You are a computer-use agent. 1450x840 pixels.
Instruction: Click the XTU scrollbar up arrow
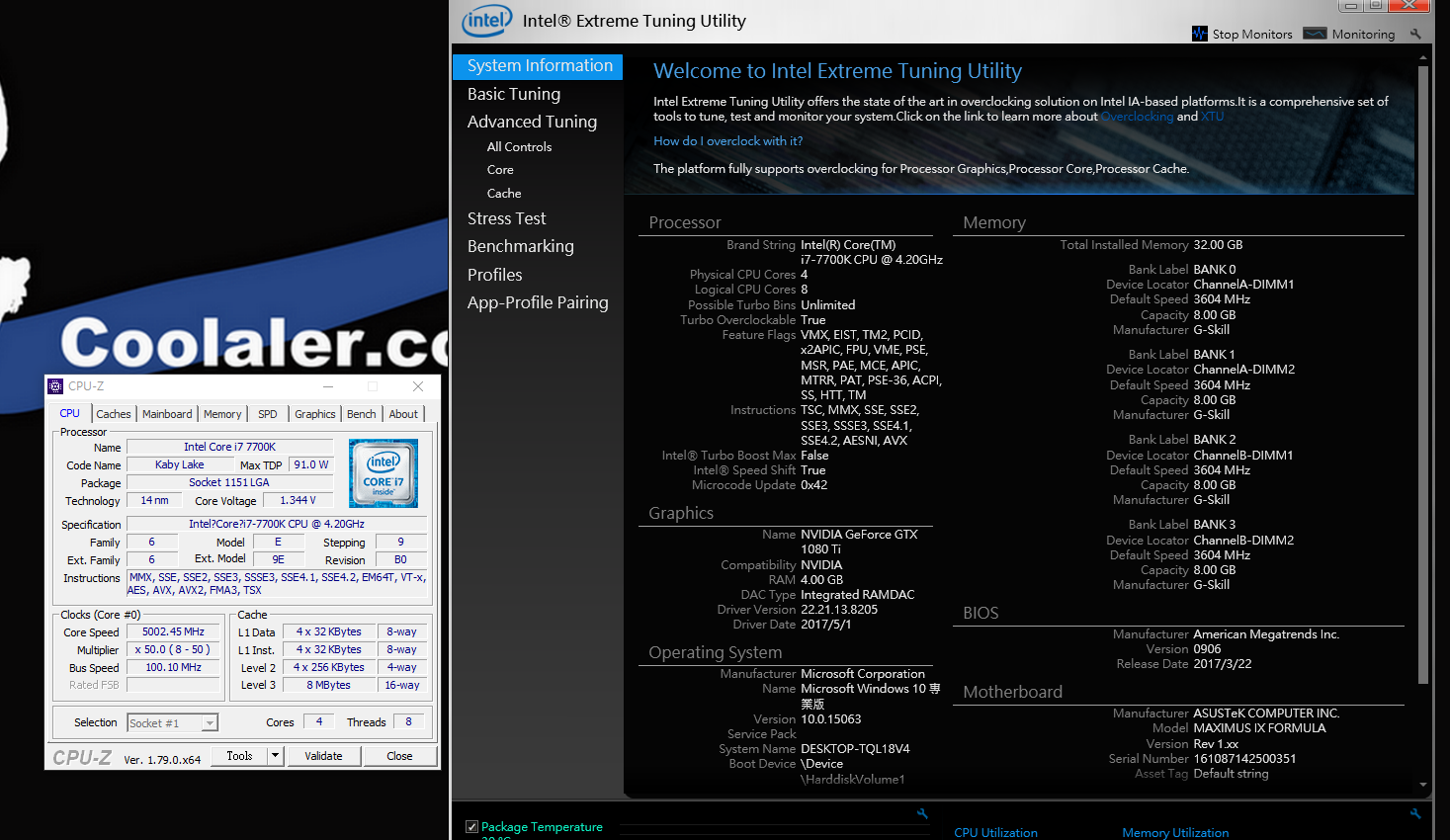[1423, 59]
